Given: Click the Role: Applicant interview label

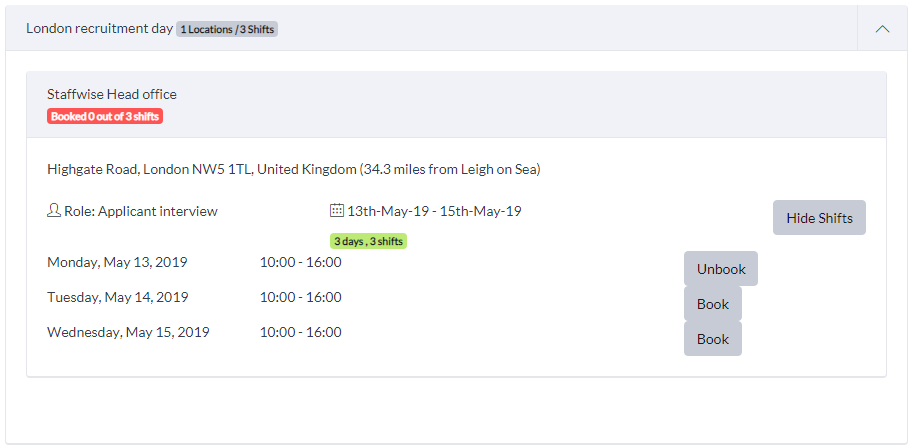Looking at the screenshot, I should [x=140, y=211].
